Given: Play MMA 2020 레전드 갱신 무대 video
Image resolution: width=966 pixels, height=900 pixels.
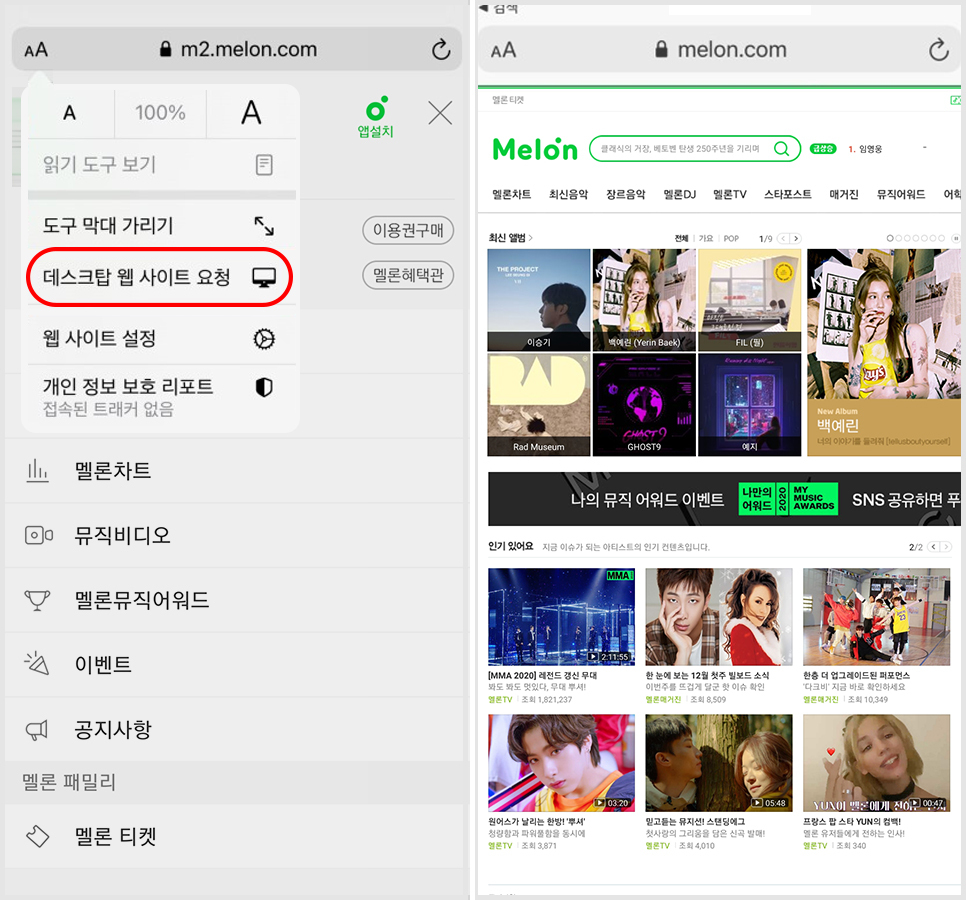Looking at the screenshot, I should click(x=561, y=617).
